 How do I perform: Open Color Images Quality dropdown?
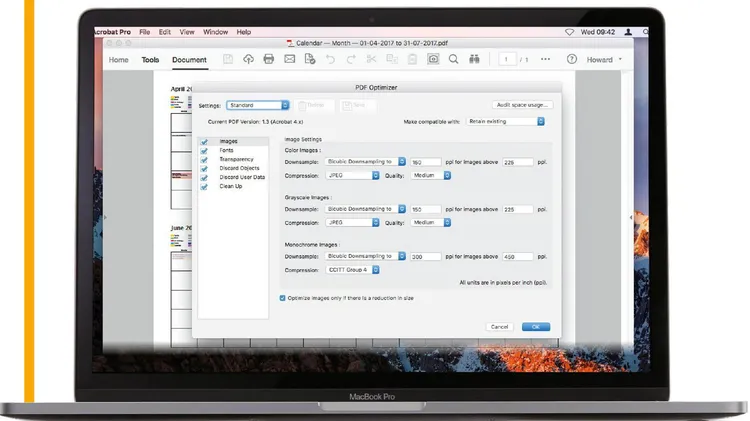click(x=431, y=176)
